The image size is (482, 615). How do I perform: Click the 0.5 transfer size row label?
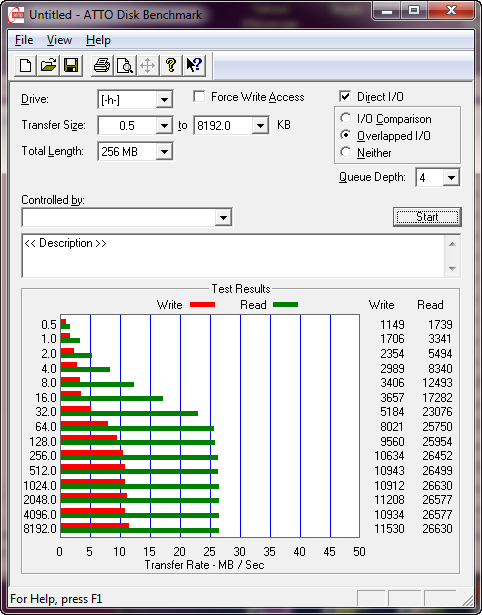[49, 324]
